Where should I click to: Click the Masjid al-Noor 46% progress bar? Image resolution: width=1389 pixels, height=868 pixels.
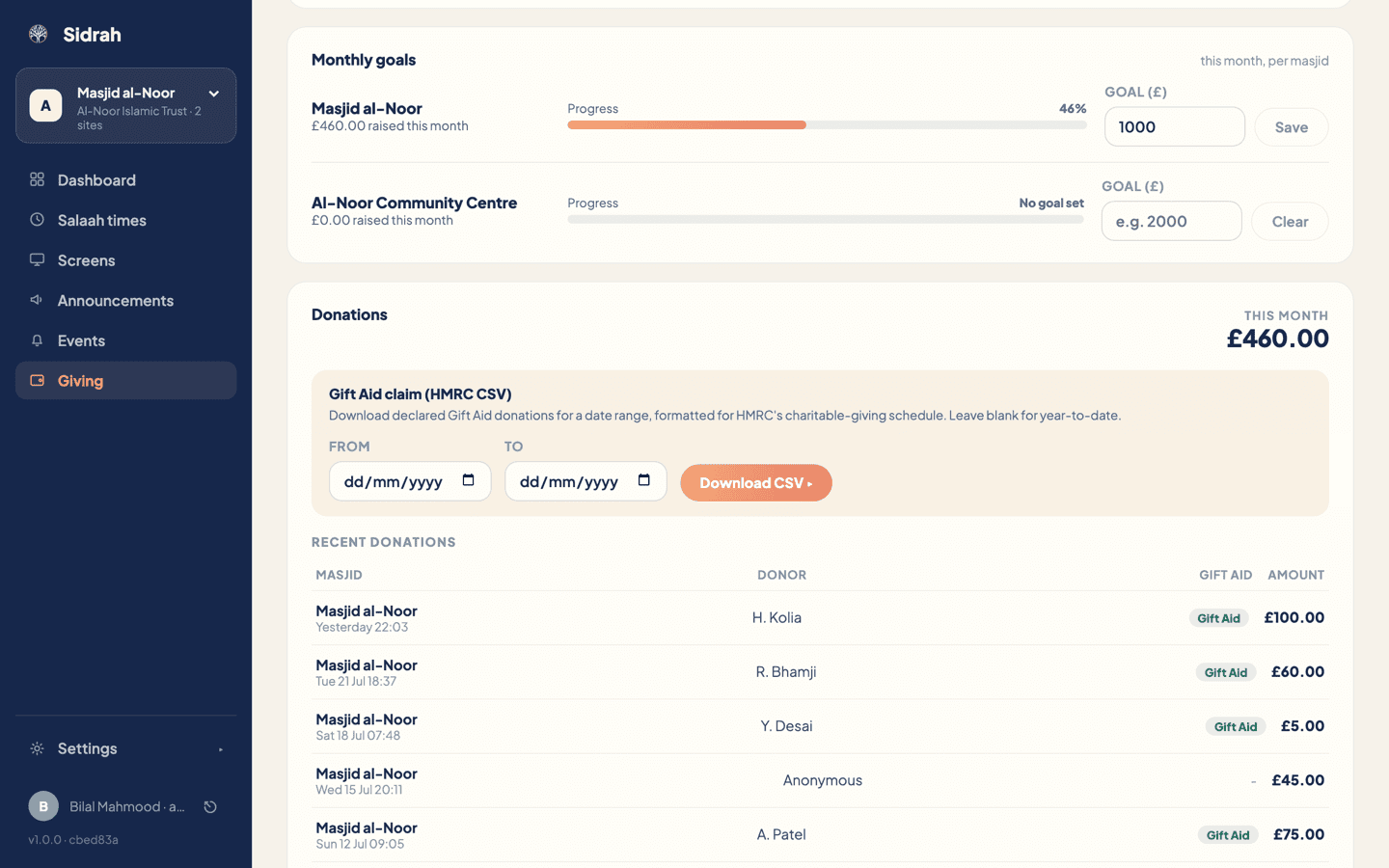click(827, 124)
